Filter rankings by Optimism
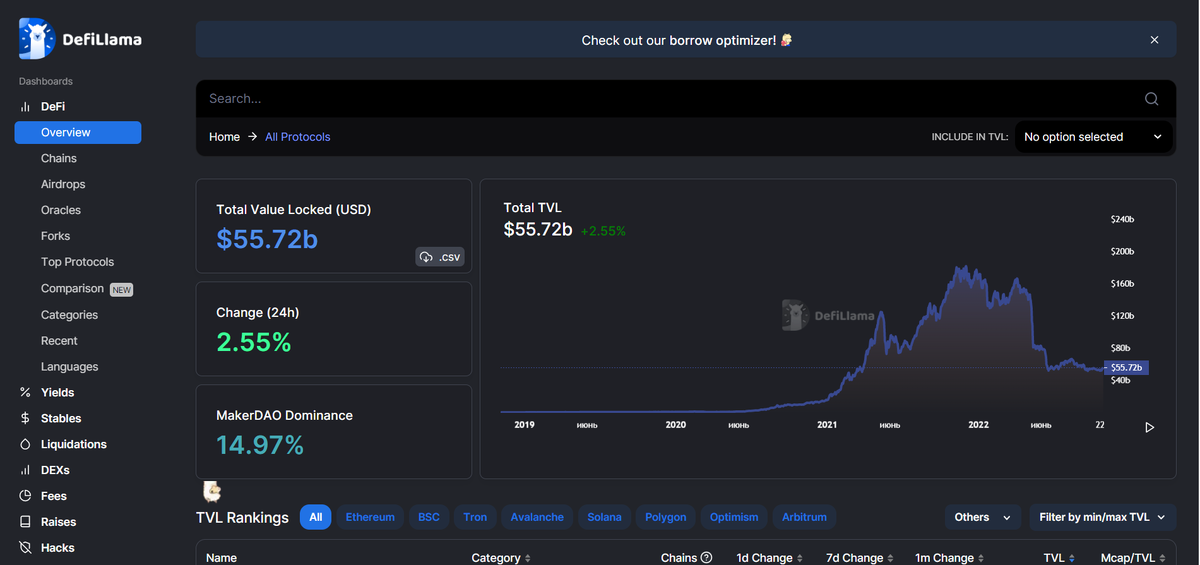1200x565 pixels. coord(734,517)
